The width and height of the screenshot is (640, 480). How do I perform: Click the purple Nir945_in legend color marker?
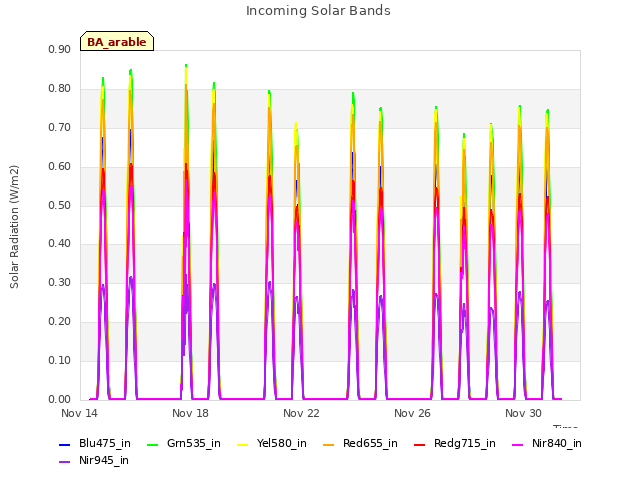64,462
